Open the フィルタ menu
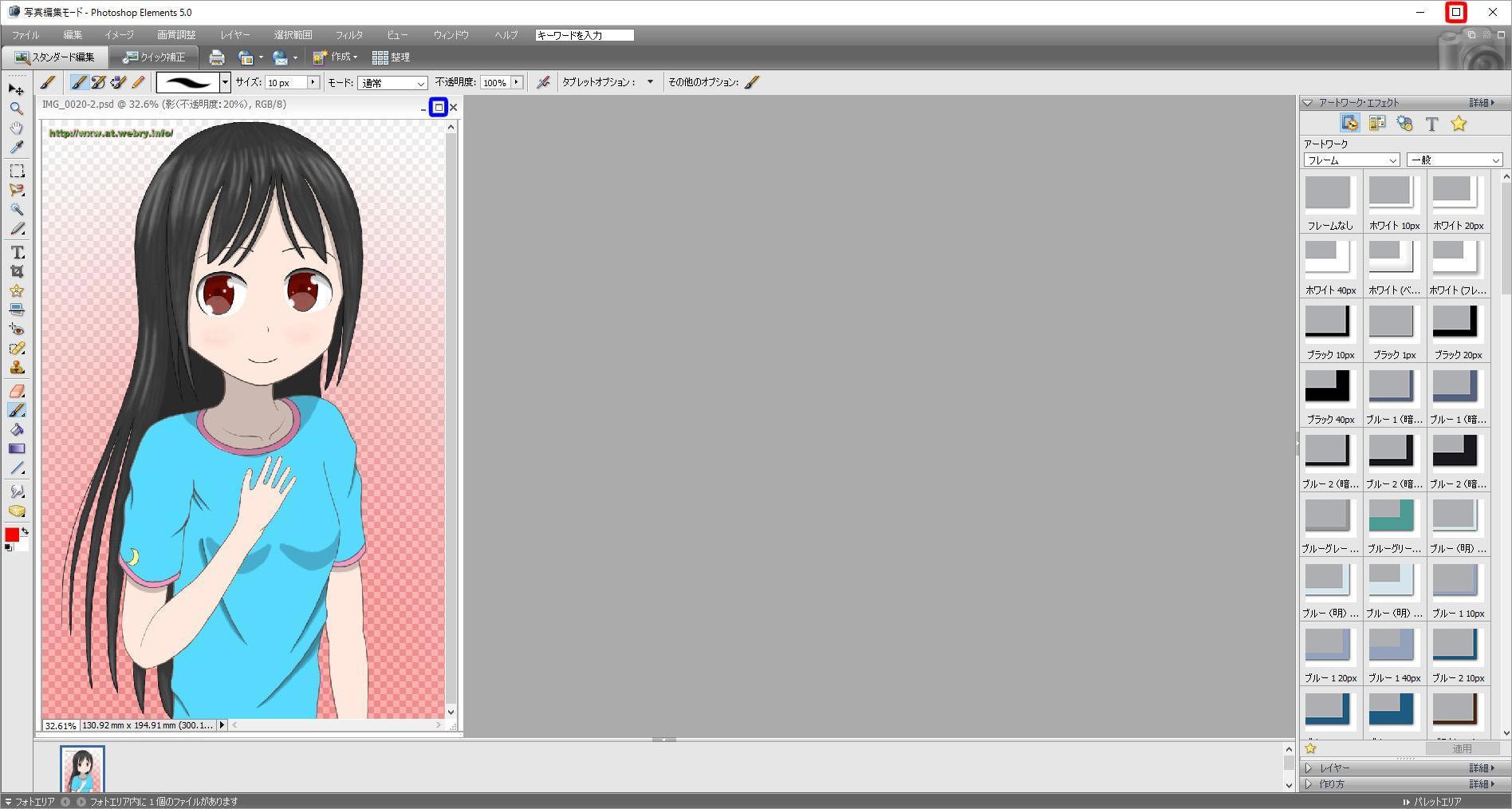This screenshot has width=1512, height=809. pyautogui.click(x=349, y=35)
